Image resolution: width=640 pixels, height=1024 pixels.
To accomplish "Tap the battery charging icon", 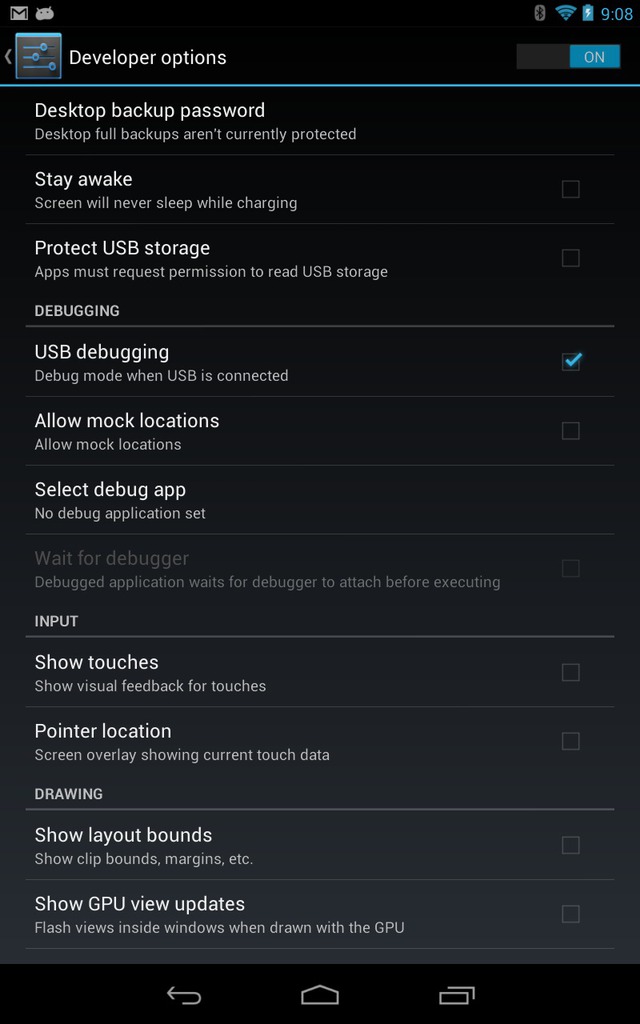I will (x=588, y=13).
